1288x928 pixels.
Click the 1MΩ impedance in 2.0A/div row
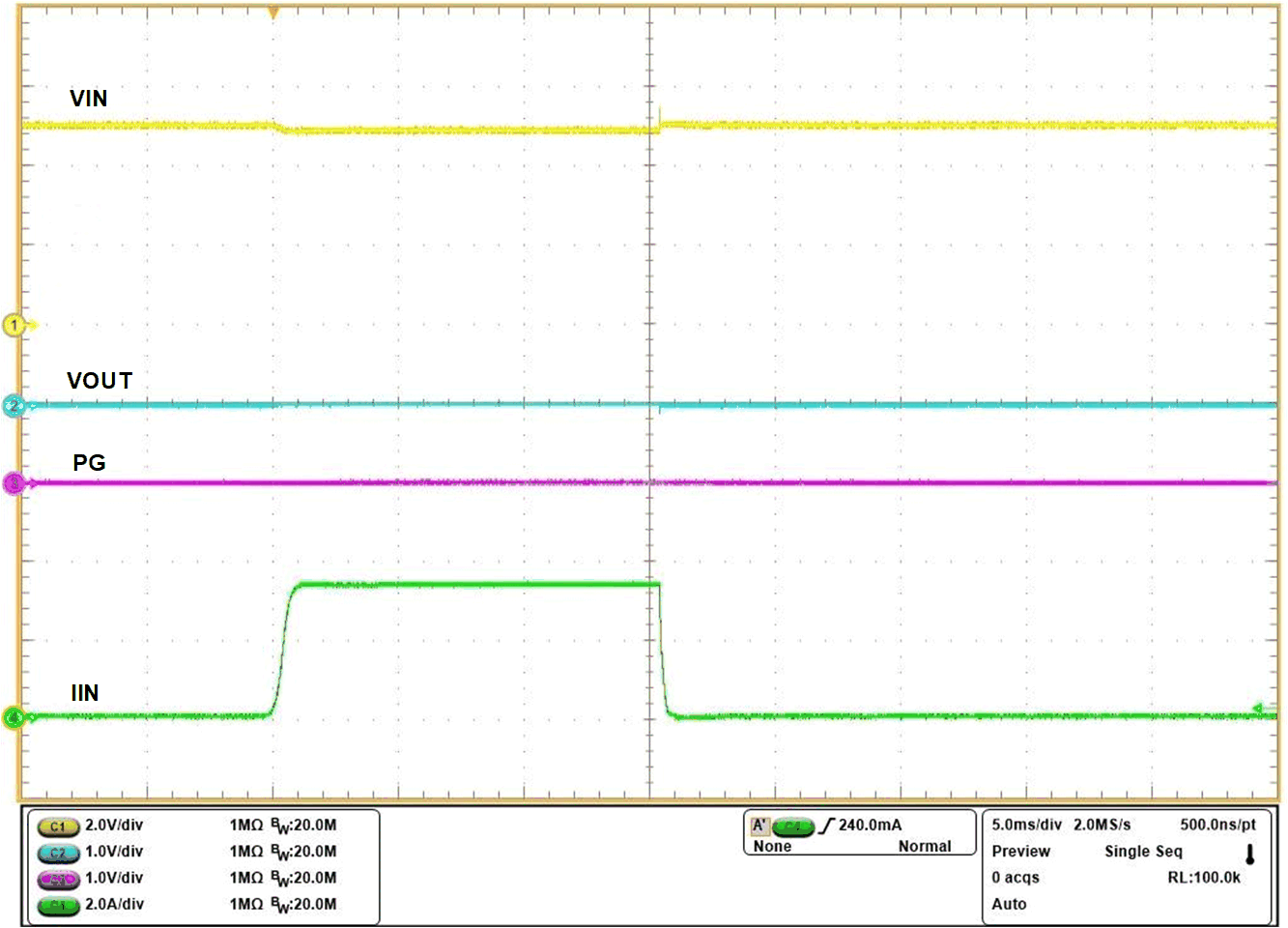(x=246, y=905)
